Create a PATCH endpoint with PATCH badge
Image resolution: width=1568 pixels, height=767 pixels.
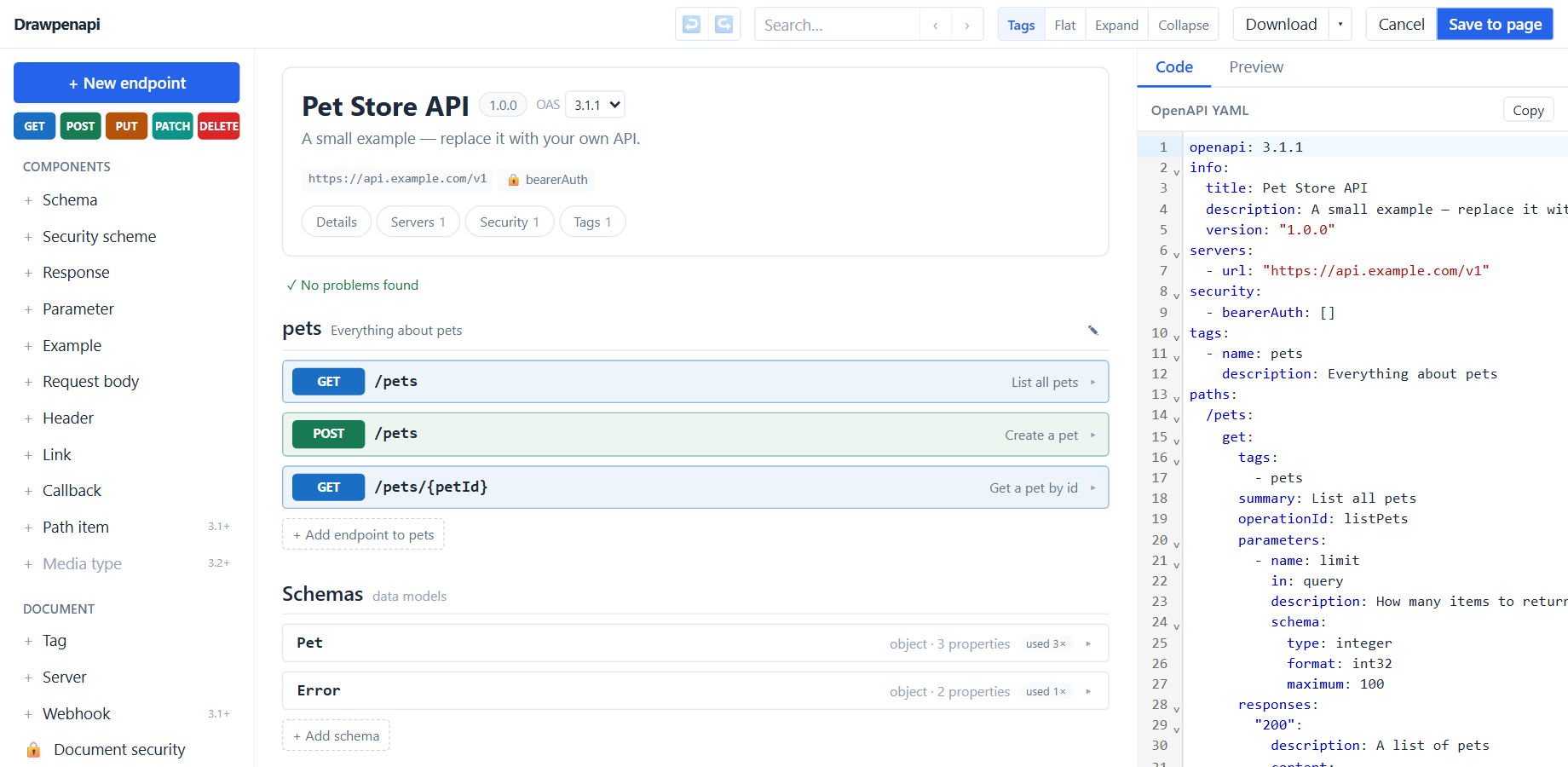[x=172, y=126]
